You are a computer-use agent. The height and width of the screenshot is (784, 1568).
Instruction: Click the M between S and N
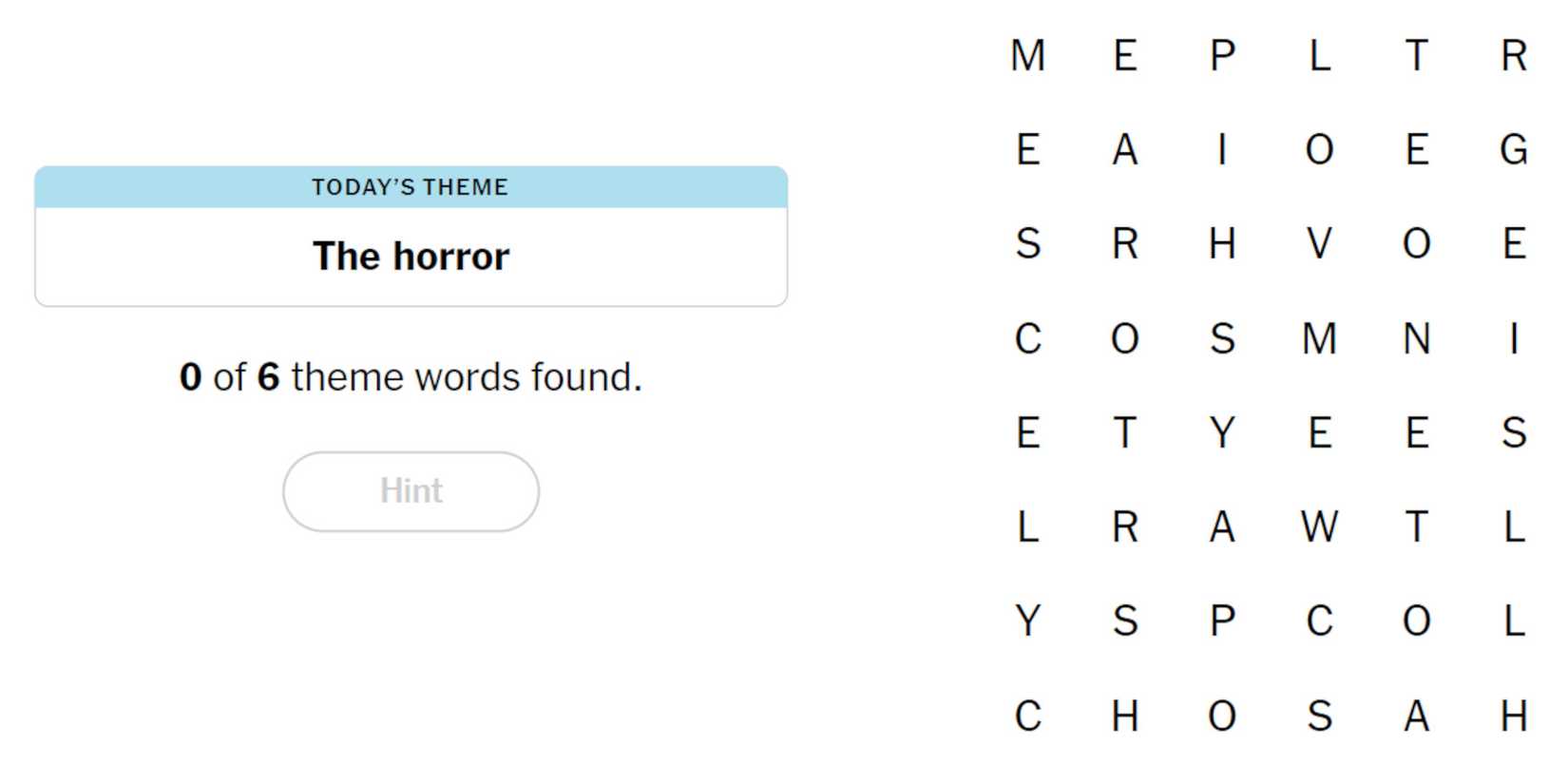tap(1319, 339)
